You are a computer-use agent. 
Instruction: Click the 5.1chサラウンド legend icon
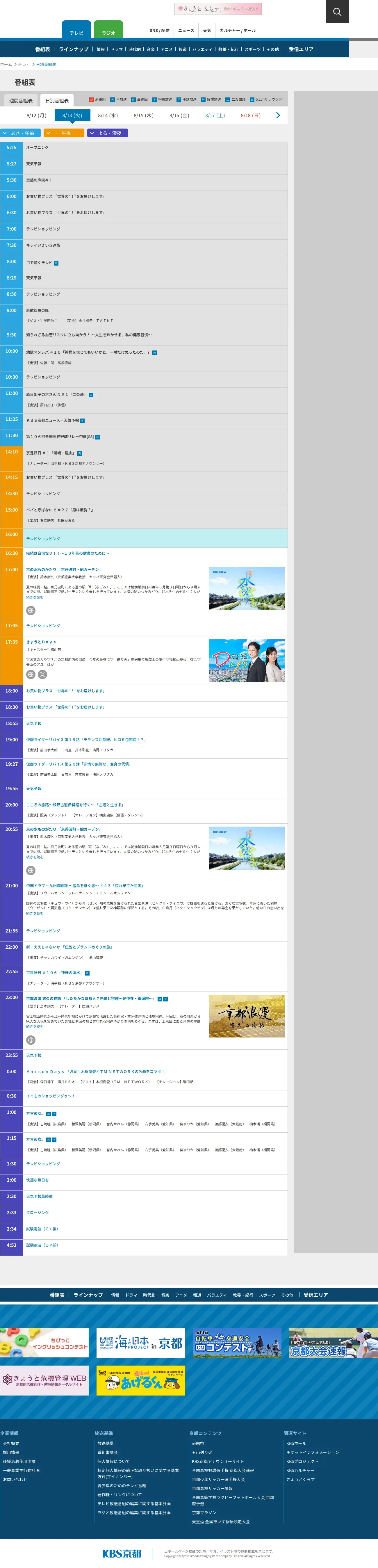252,99
